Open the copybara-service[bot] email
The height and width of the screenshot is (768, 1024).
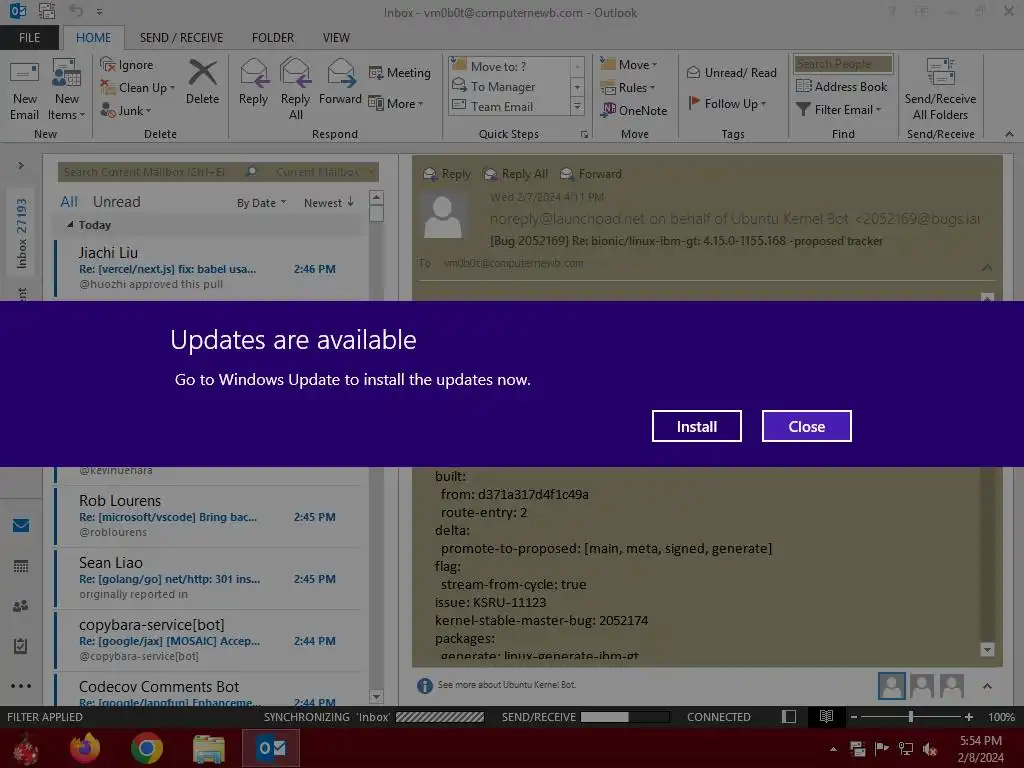coord(208,640)
